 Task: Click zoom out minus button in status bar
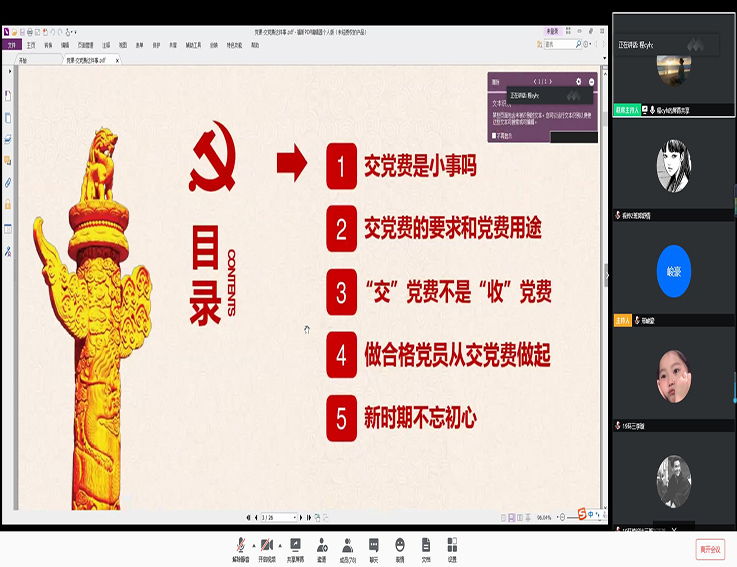562,518
